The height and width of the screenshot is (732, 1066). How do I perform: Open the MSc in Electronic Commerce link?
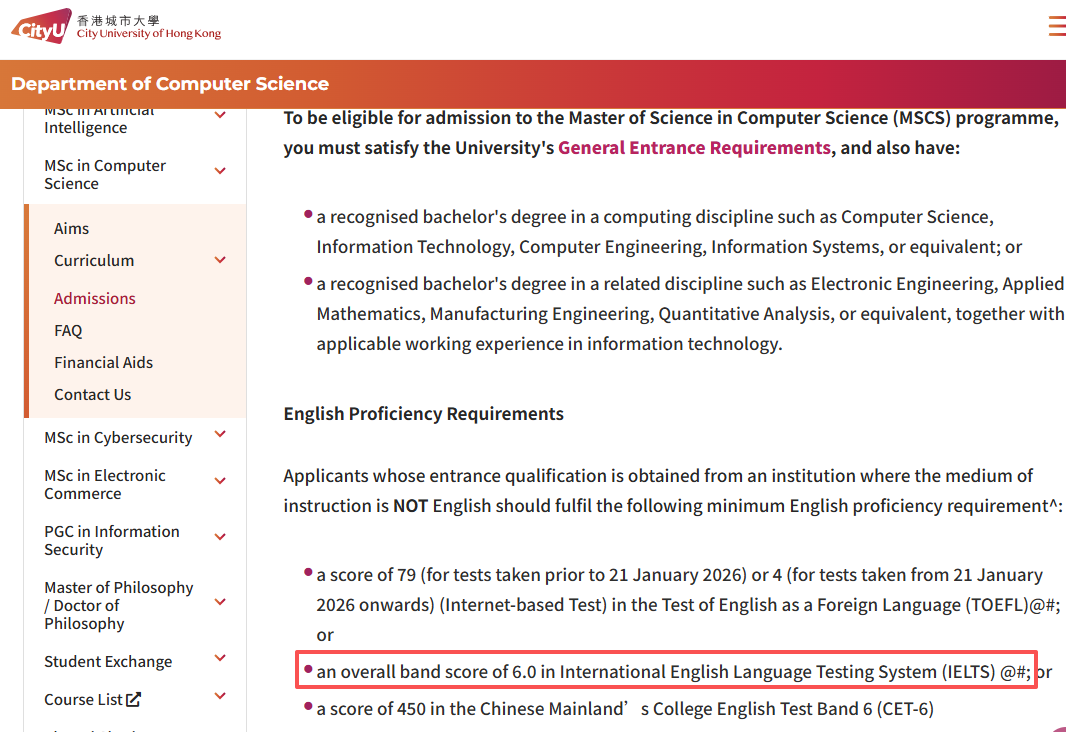coord(105,485)
